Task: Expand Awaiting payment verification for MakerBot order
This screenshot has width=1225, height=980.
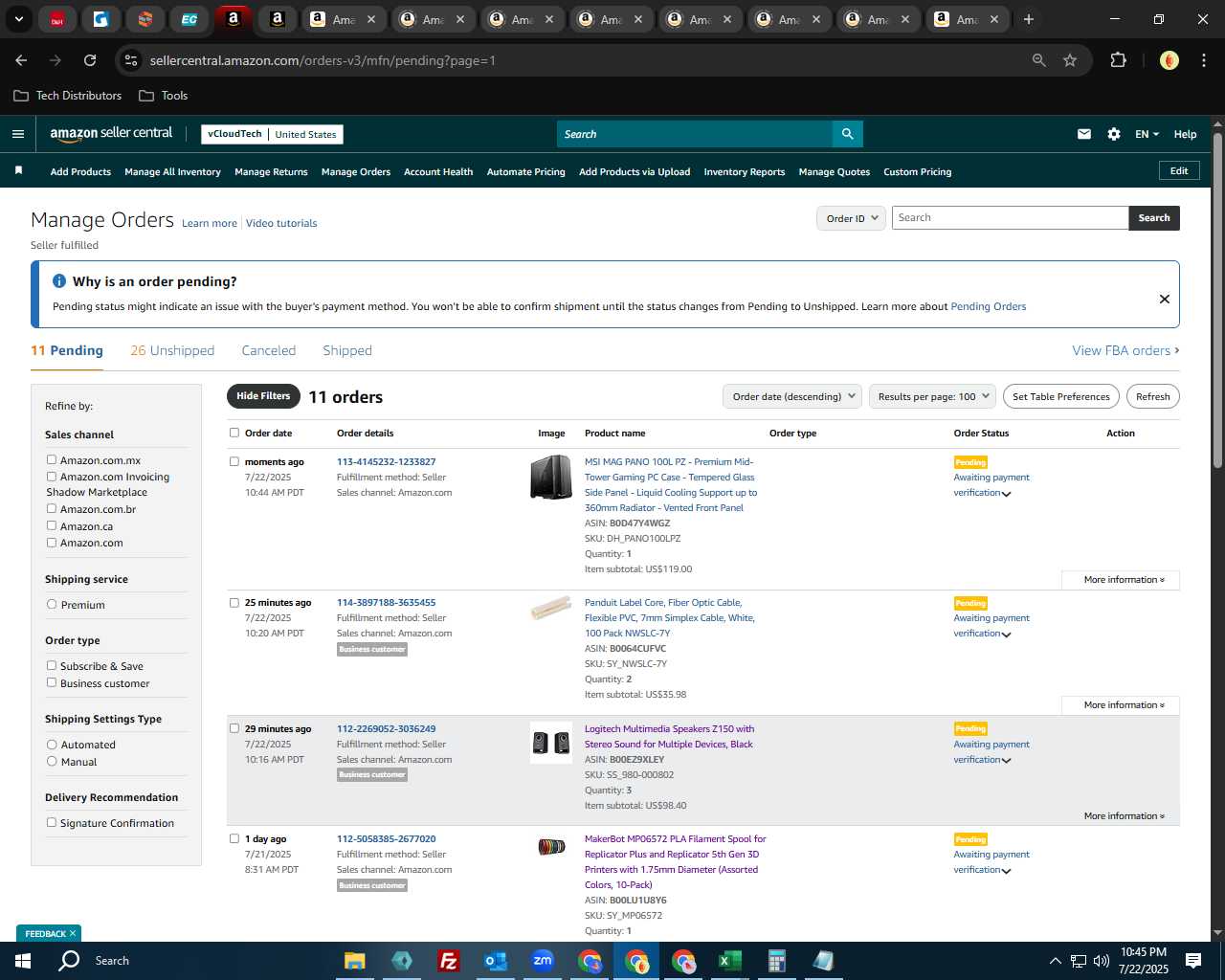Action: (1007, 871)
